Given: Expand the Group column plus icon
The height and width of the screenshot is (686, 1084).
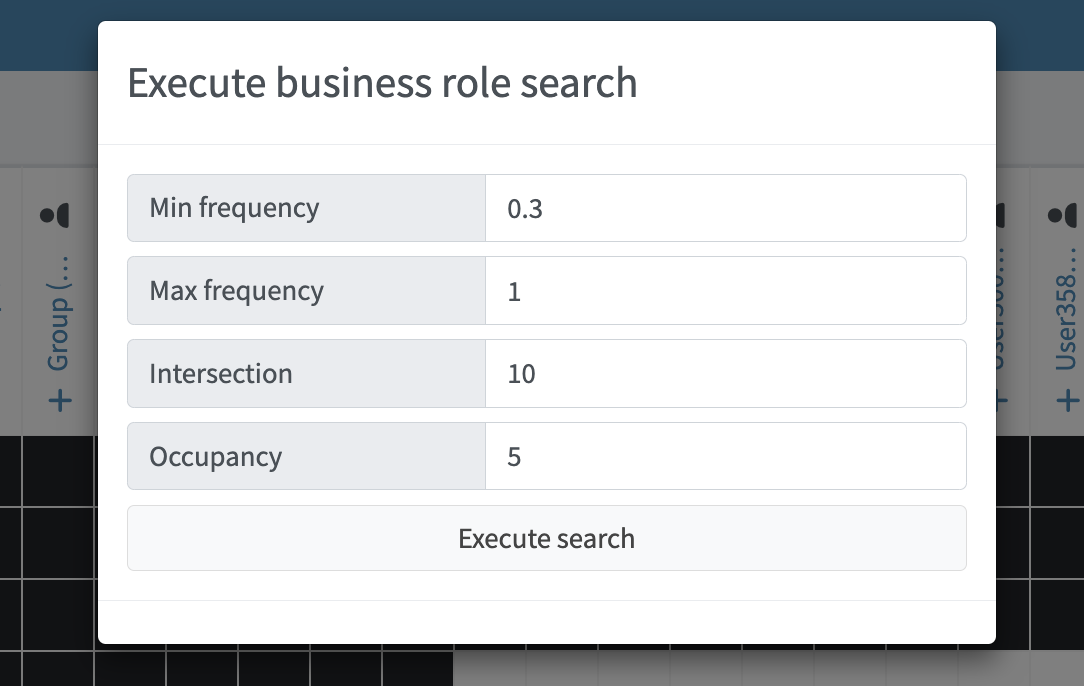Looking at the screenshot, I should pos(60,401).
